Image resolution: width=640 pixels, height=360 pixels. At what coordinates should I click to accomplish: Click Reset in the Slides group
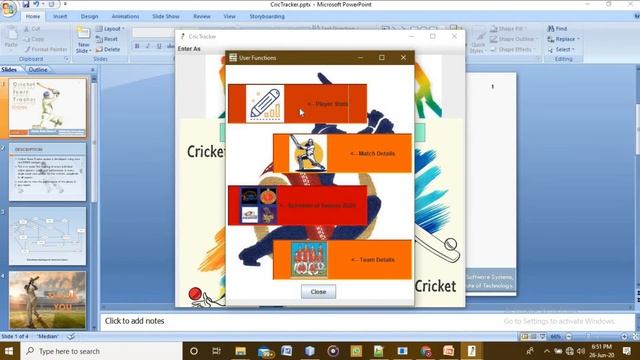107,39
